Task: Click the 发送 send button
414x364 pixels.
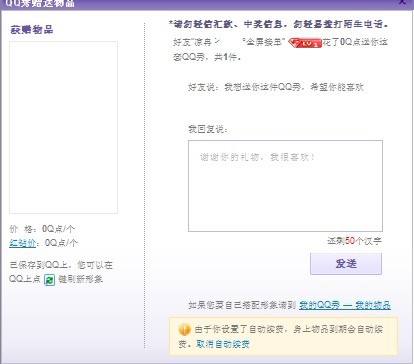Action: click(x=346, y=264)
